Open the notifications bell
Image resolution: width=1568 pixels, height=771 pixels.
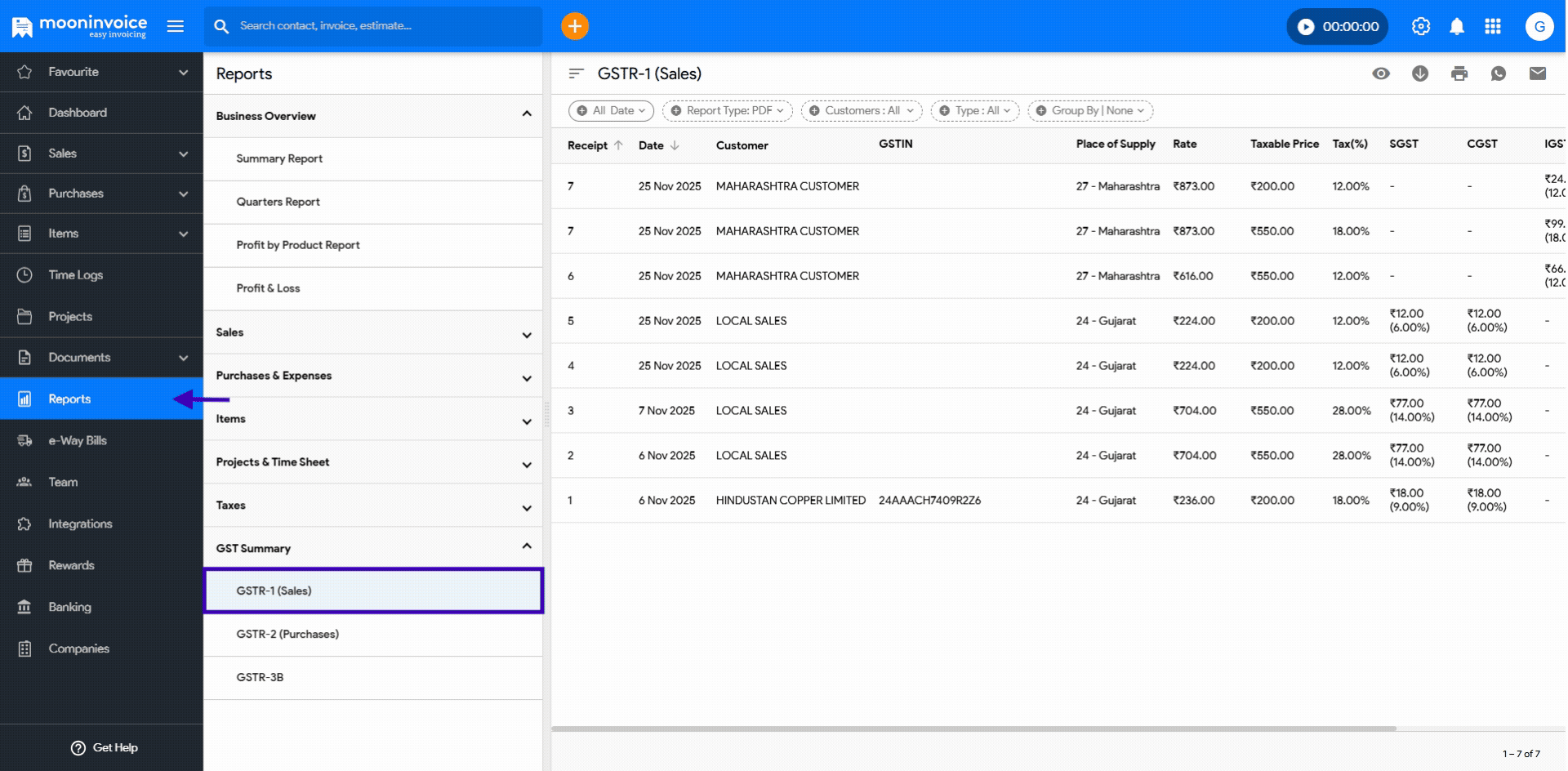(1457, 26)
